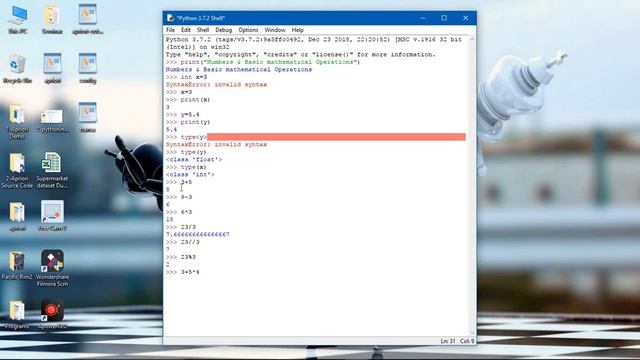The width and height of the screenshot is (640, 360).
Task: Close the Python Shell window
Action: click(465, 18)
